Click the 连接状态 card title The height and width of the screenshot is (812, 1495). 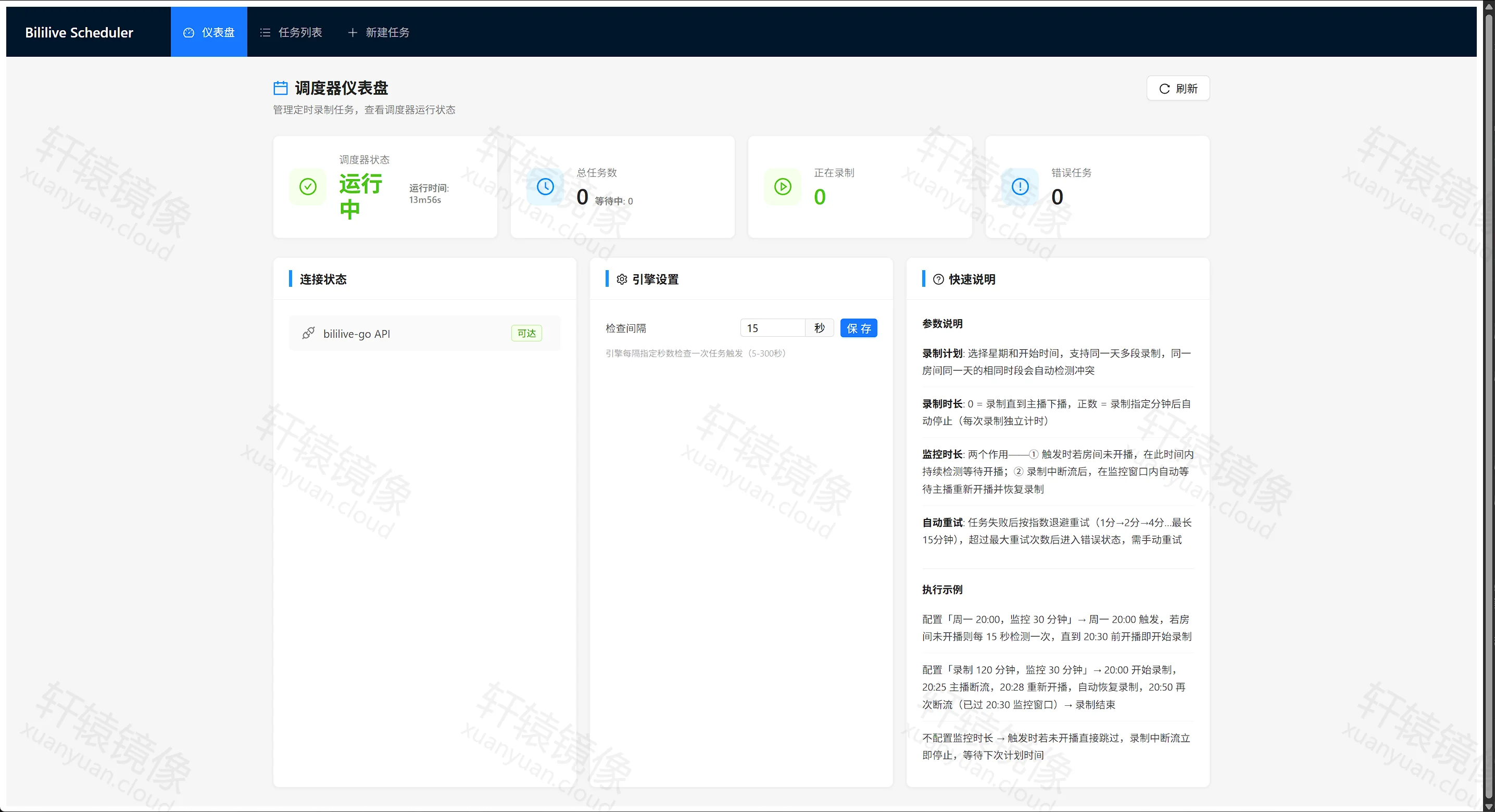click(x=323, y=280)
